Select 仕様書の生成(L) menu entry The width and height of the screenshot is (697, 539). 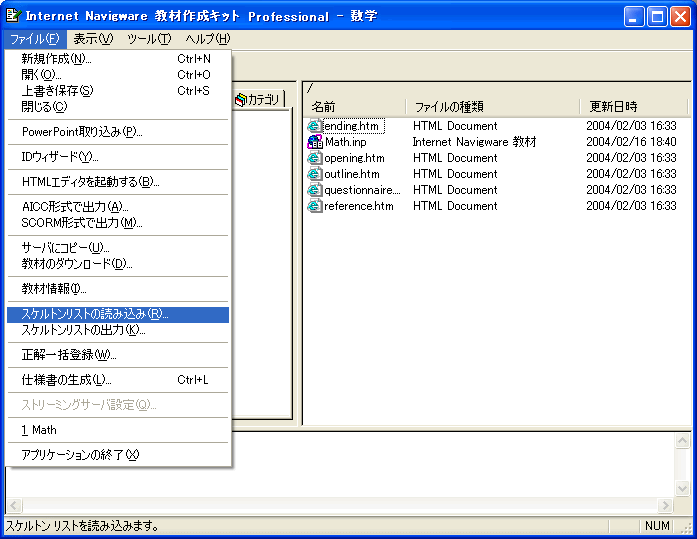click(x=118, y=380)
